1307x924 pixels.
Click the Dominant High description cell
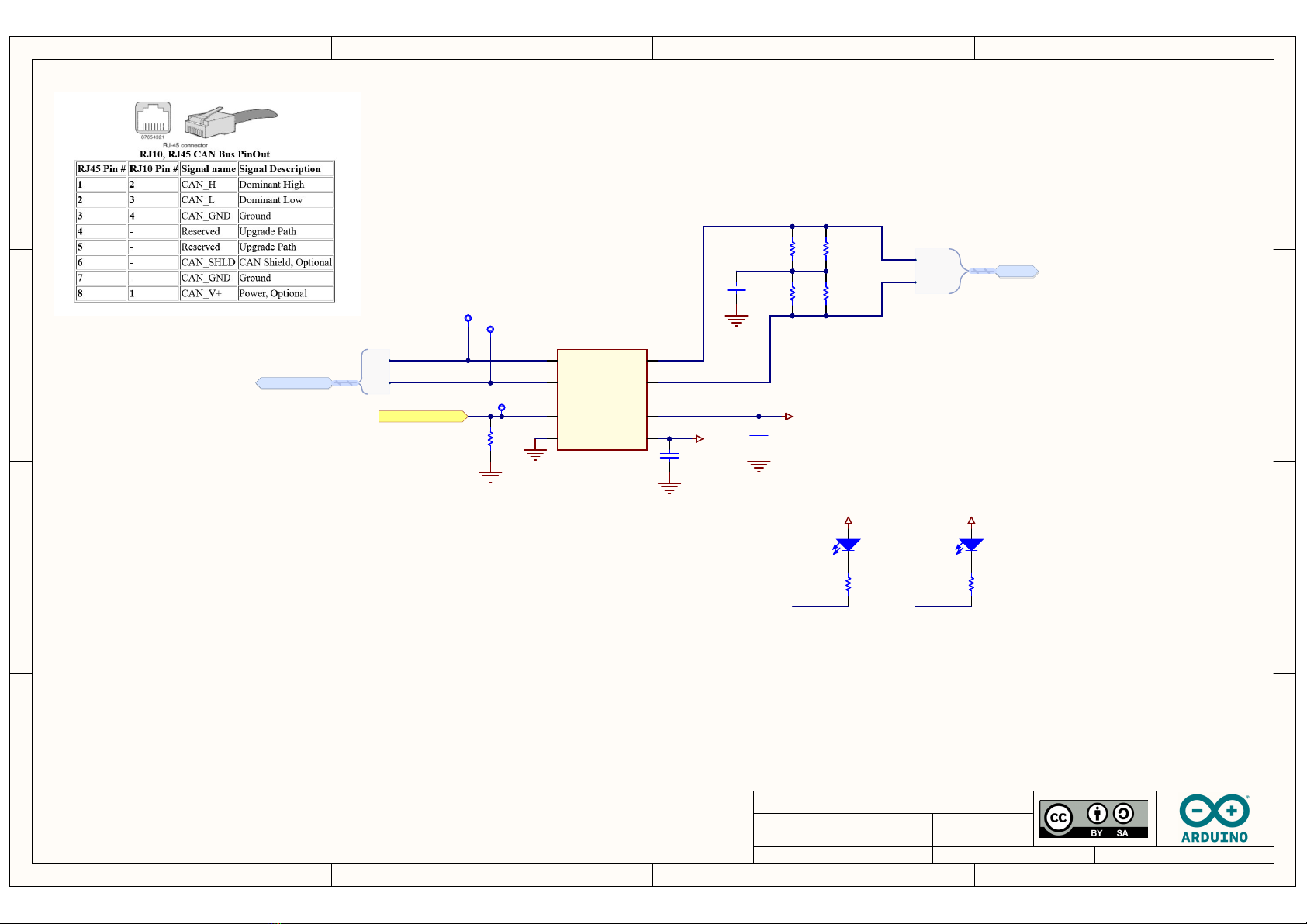pyautogui.click(x=285, y=185)
